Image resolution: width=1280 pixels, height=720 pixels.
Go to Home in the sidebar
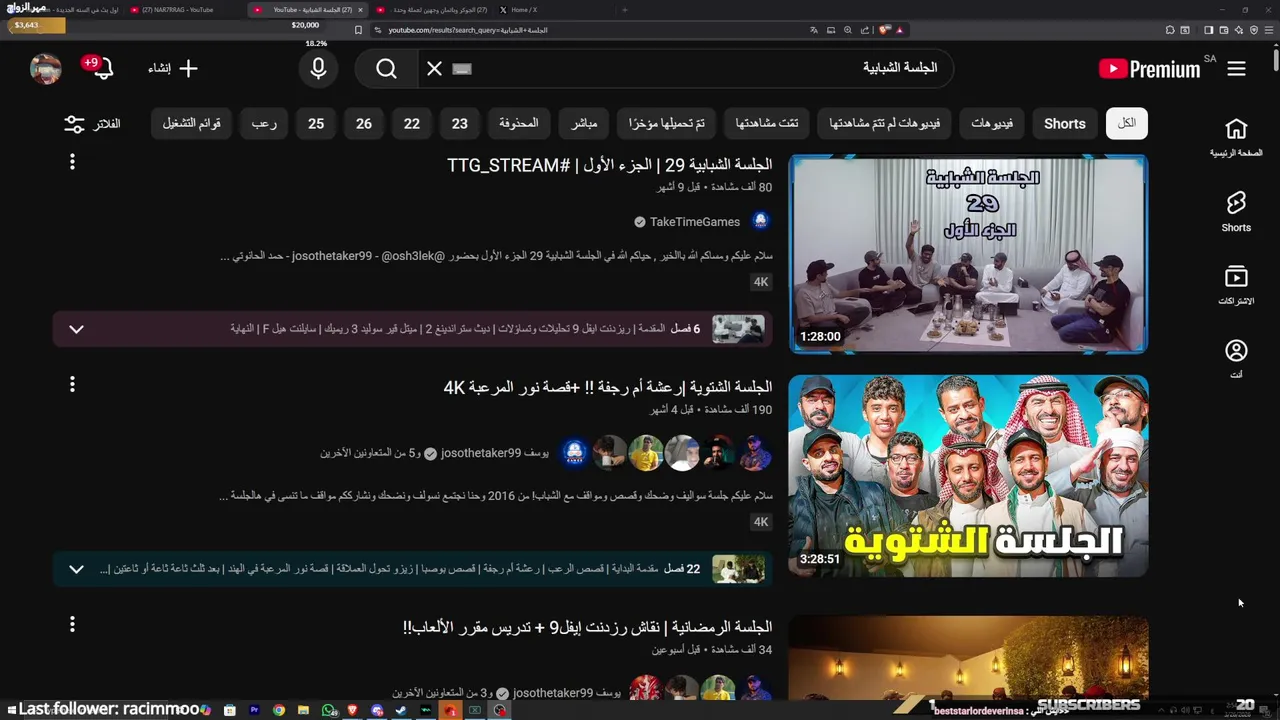click(1236, 138)
